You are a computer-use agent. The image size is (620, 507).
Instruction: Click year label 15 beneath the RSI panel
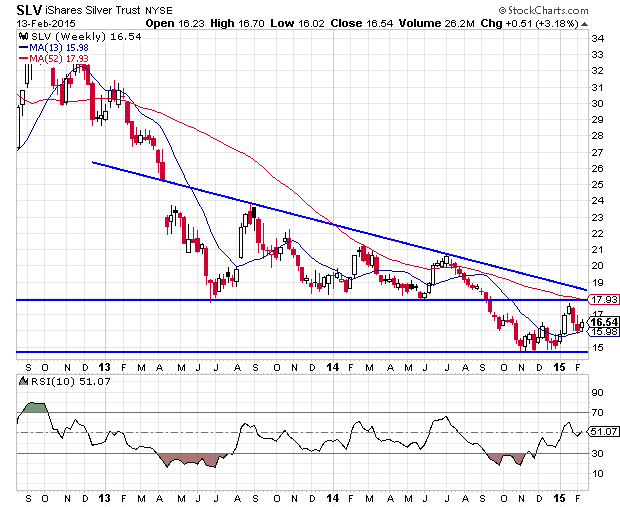coord(559,498)
